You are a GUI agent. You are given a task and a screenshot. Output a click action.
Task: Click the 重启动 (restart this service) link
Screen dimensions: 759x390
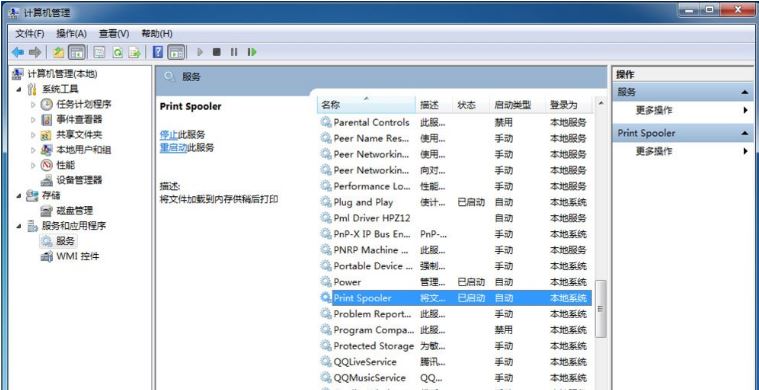click(173, 148)
